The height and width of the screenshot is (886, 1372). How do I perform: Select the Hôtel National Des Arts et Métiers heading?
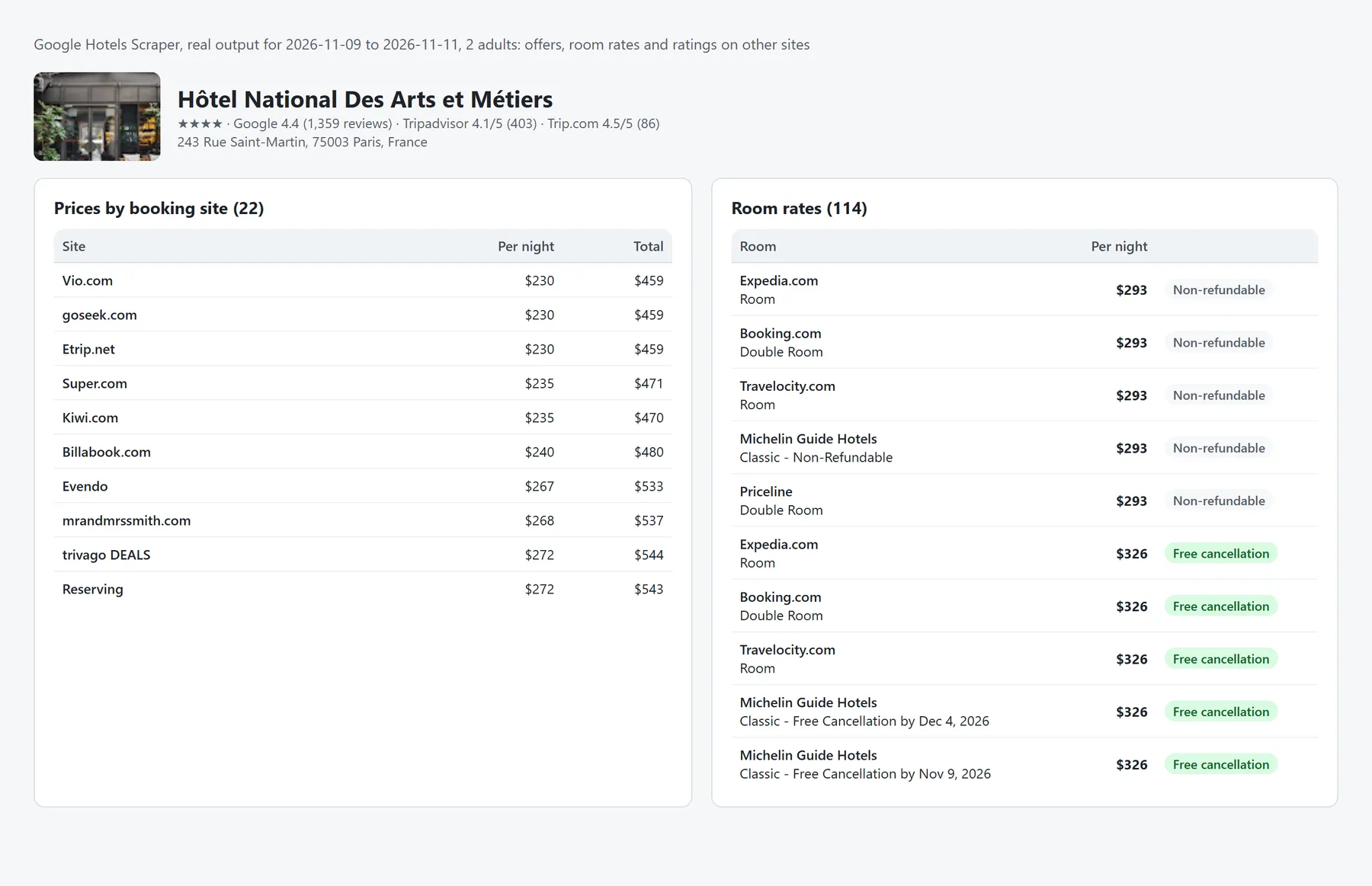[365, 99]
